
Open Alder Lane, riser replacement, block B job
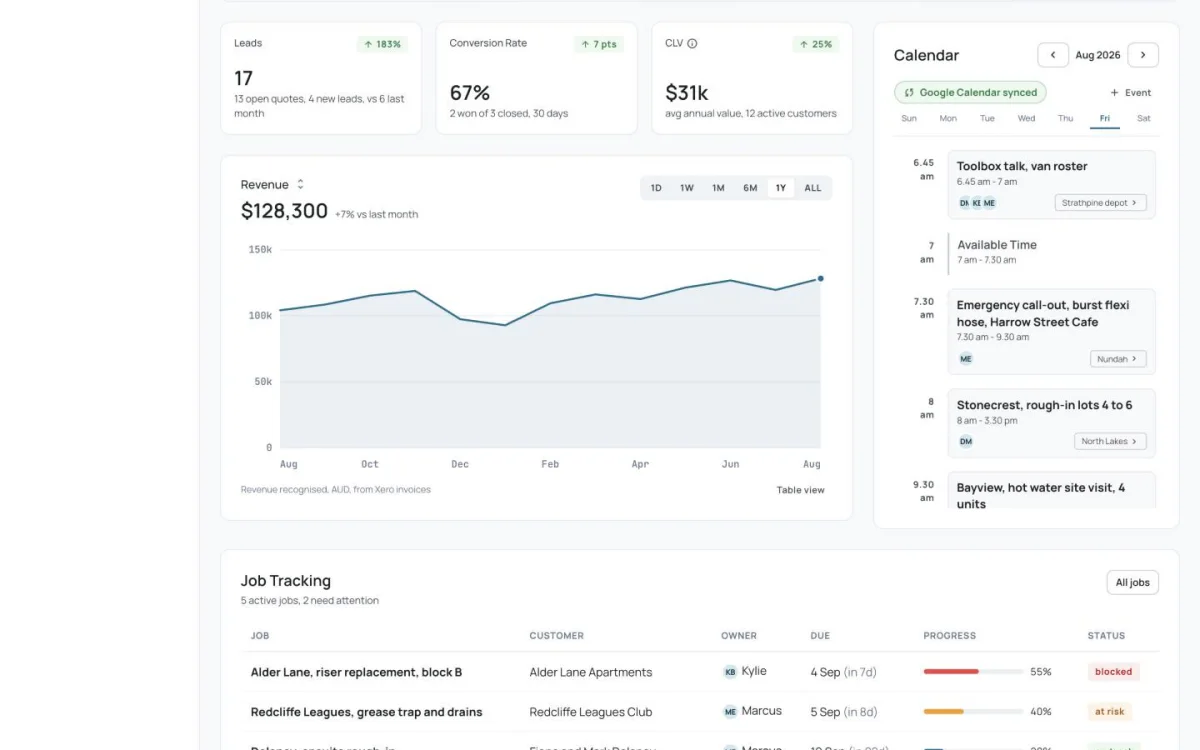[x=356, y=672]
